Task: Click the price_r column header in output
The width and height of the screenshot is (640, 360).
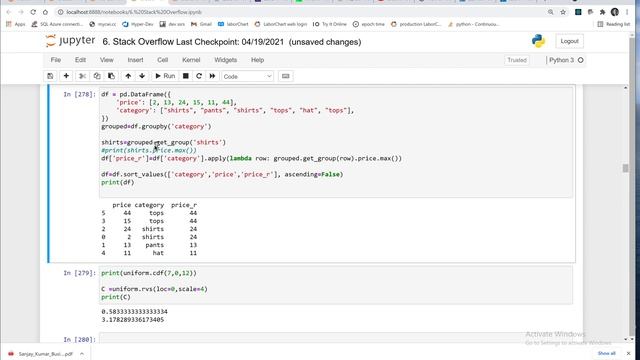Action: [184, 205]
